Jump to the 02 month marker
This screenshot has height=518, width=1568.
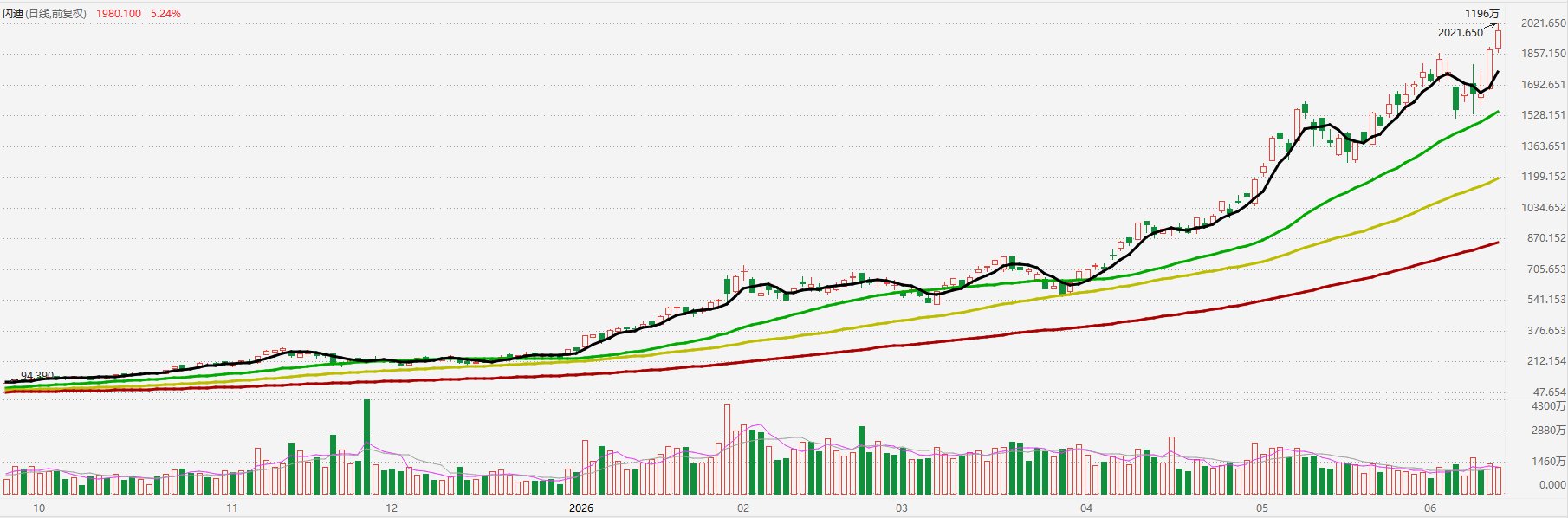[743, 508]
